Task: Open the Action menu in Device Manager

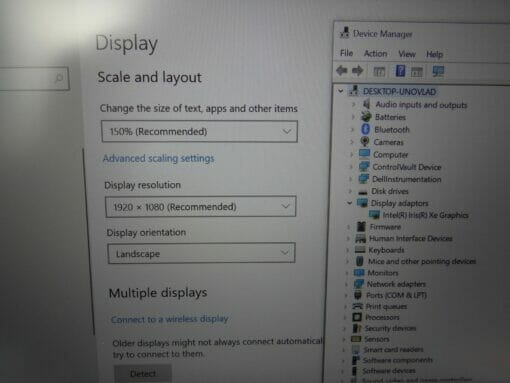Action: [375, 53]
